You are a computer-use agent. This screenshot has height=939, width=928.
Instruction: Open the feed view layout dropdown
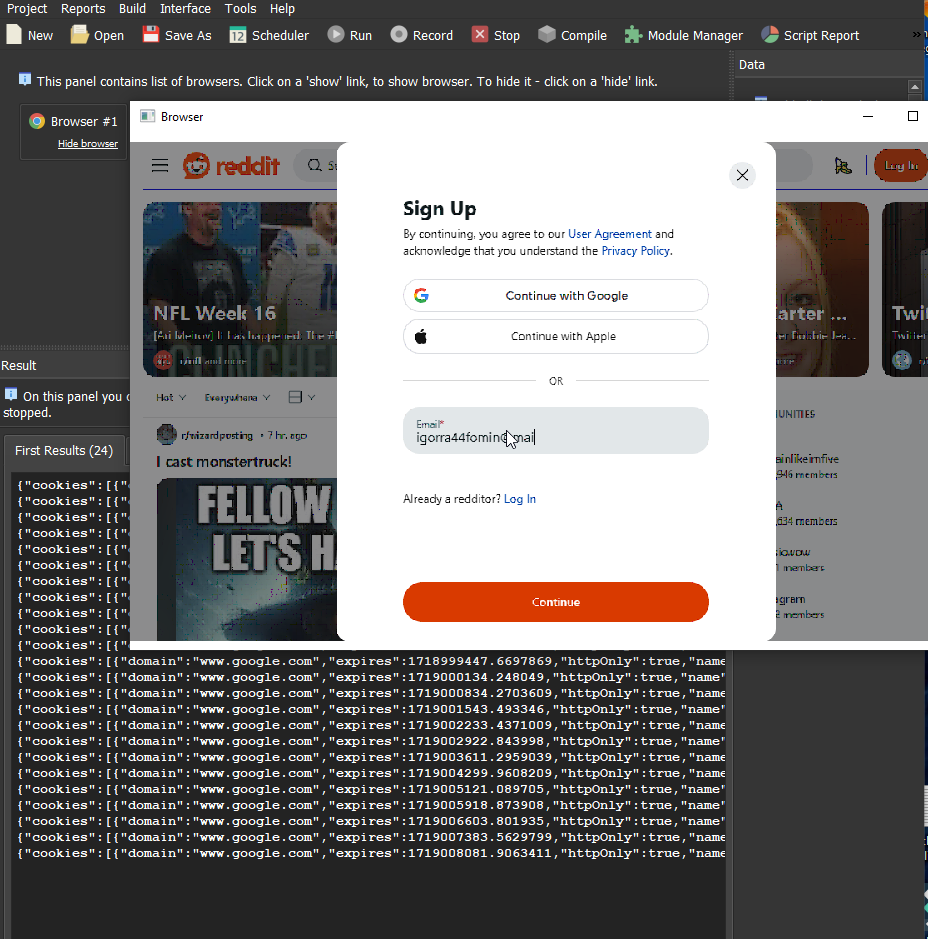[x=302, y=397]
